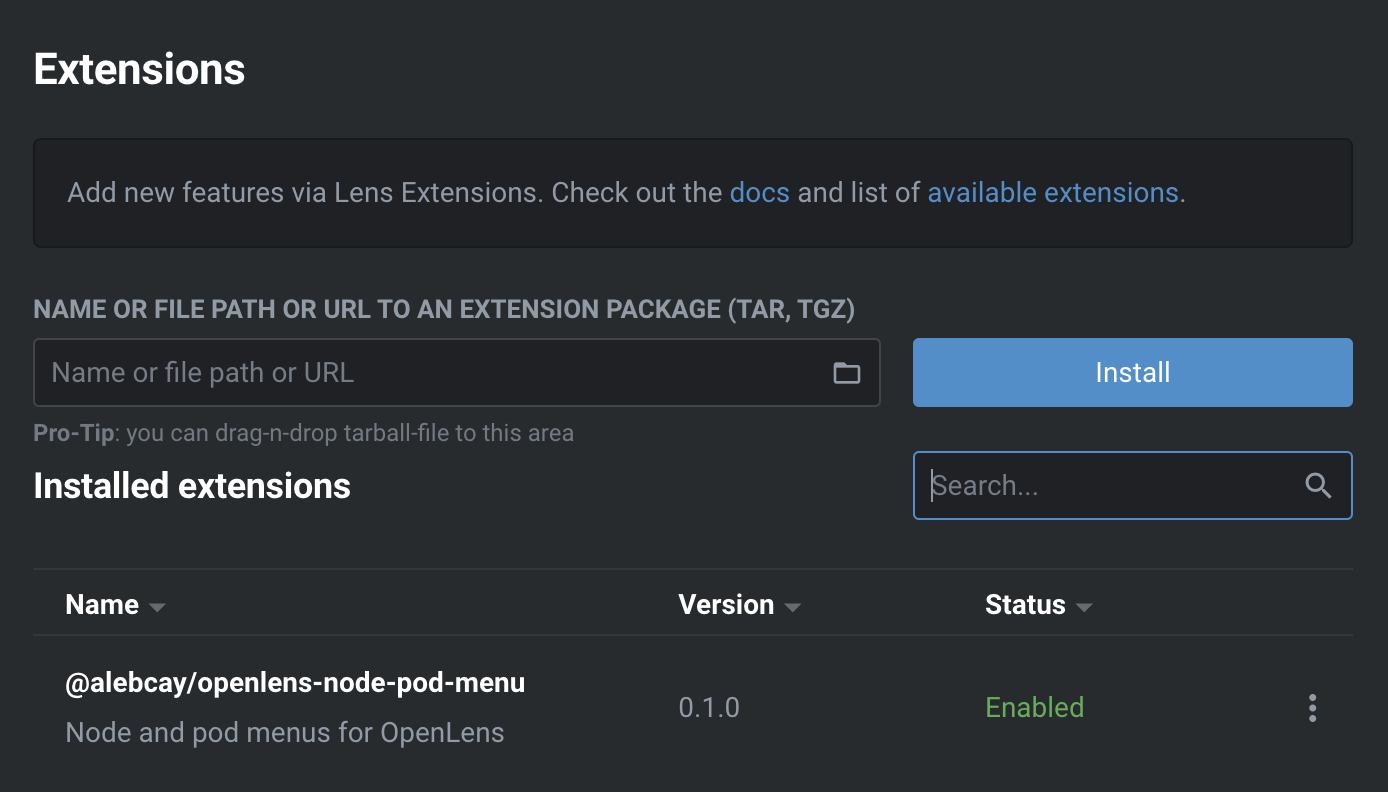
Task: Sort by the Name column header
Action: tap(102, 605)
